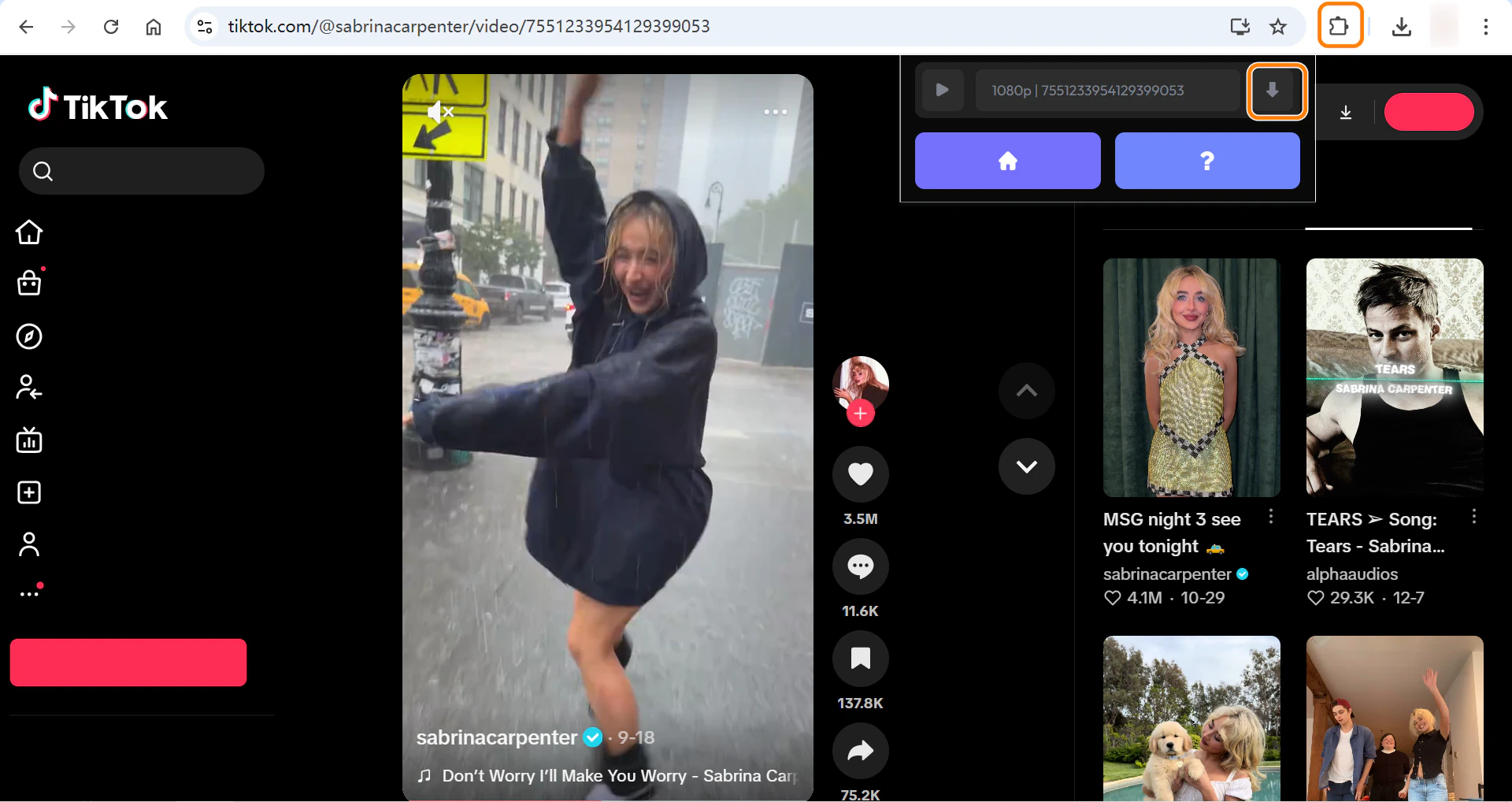Open the video three-dot options menu
This screenshot has width=1512, height=802.
[775, 112]
